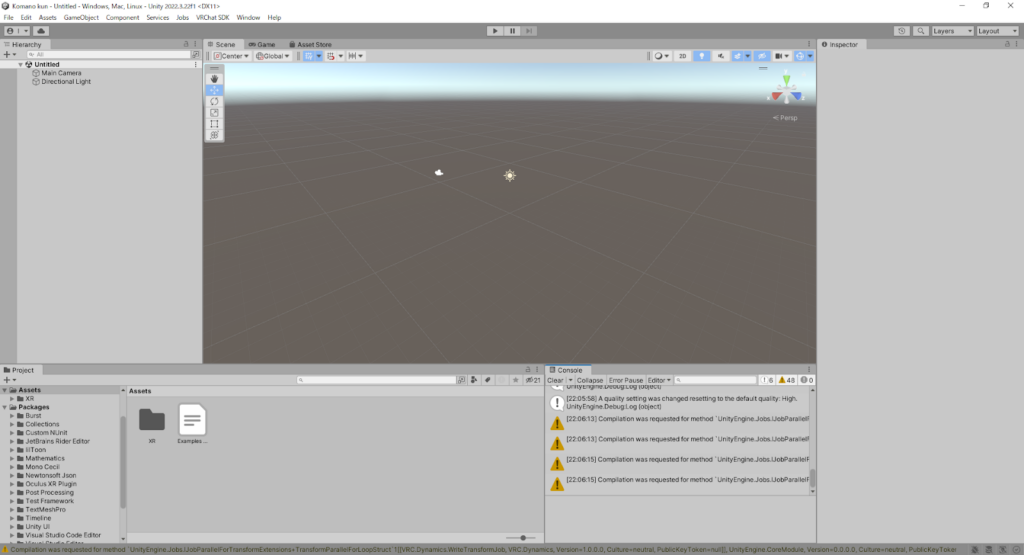The height and width of the screenshot is (555, 1024).
Task: Toggle info messages filter in Console
Action: point(767,380)
